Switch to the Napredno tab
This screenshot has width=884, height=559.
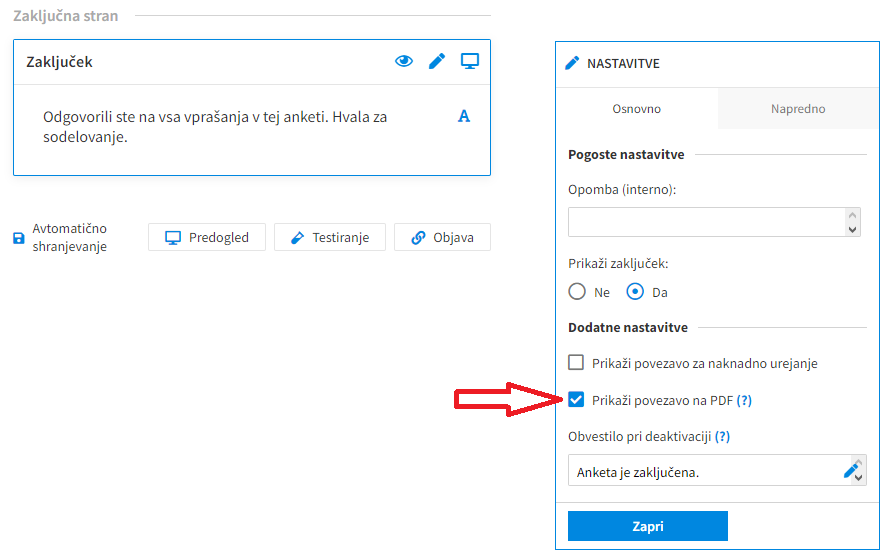(798, 109)
